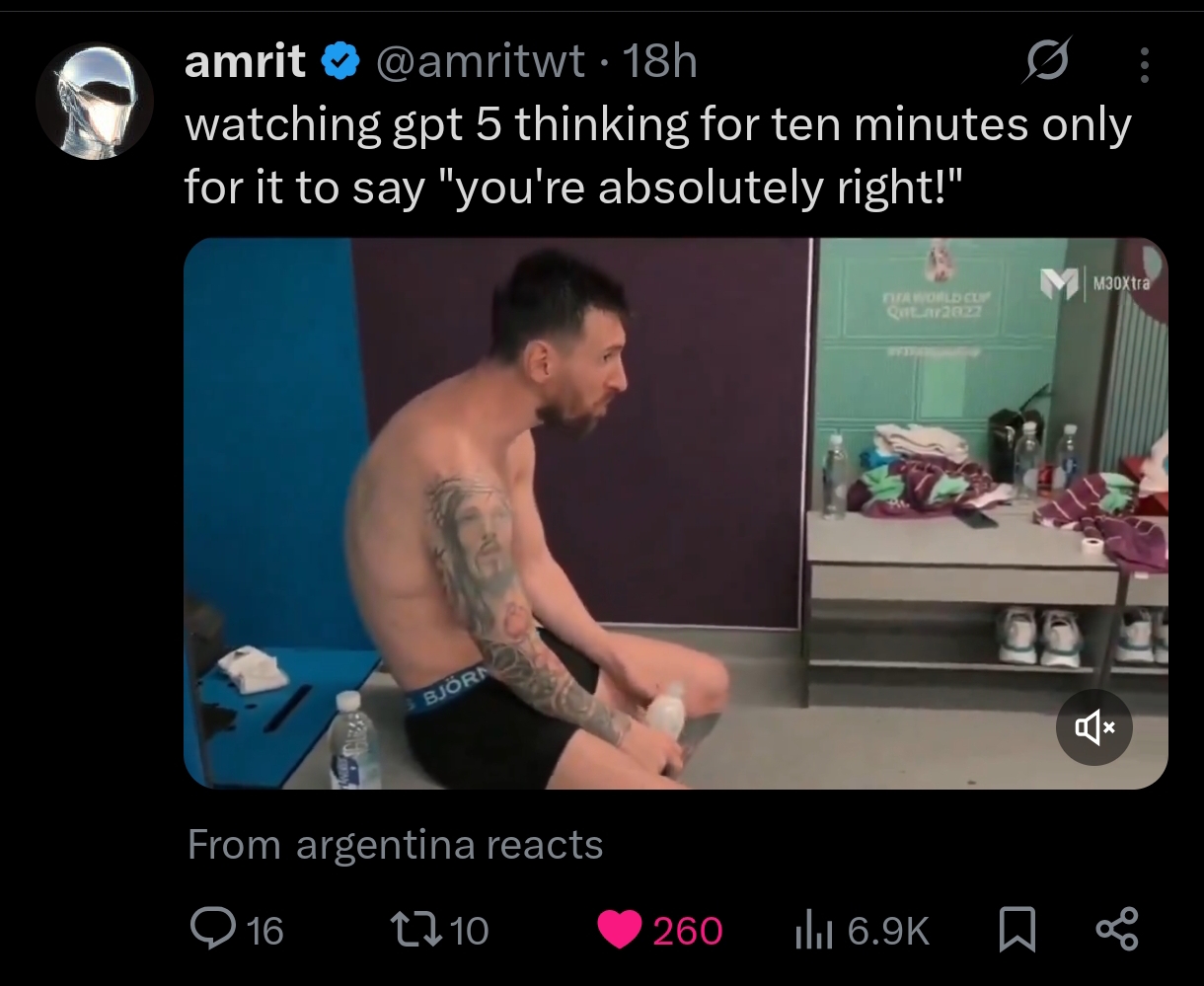Click the 260 likes count
The image size is (1204, 986).
point(688,931)
